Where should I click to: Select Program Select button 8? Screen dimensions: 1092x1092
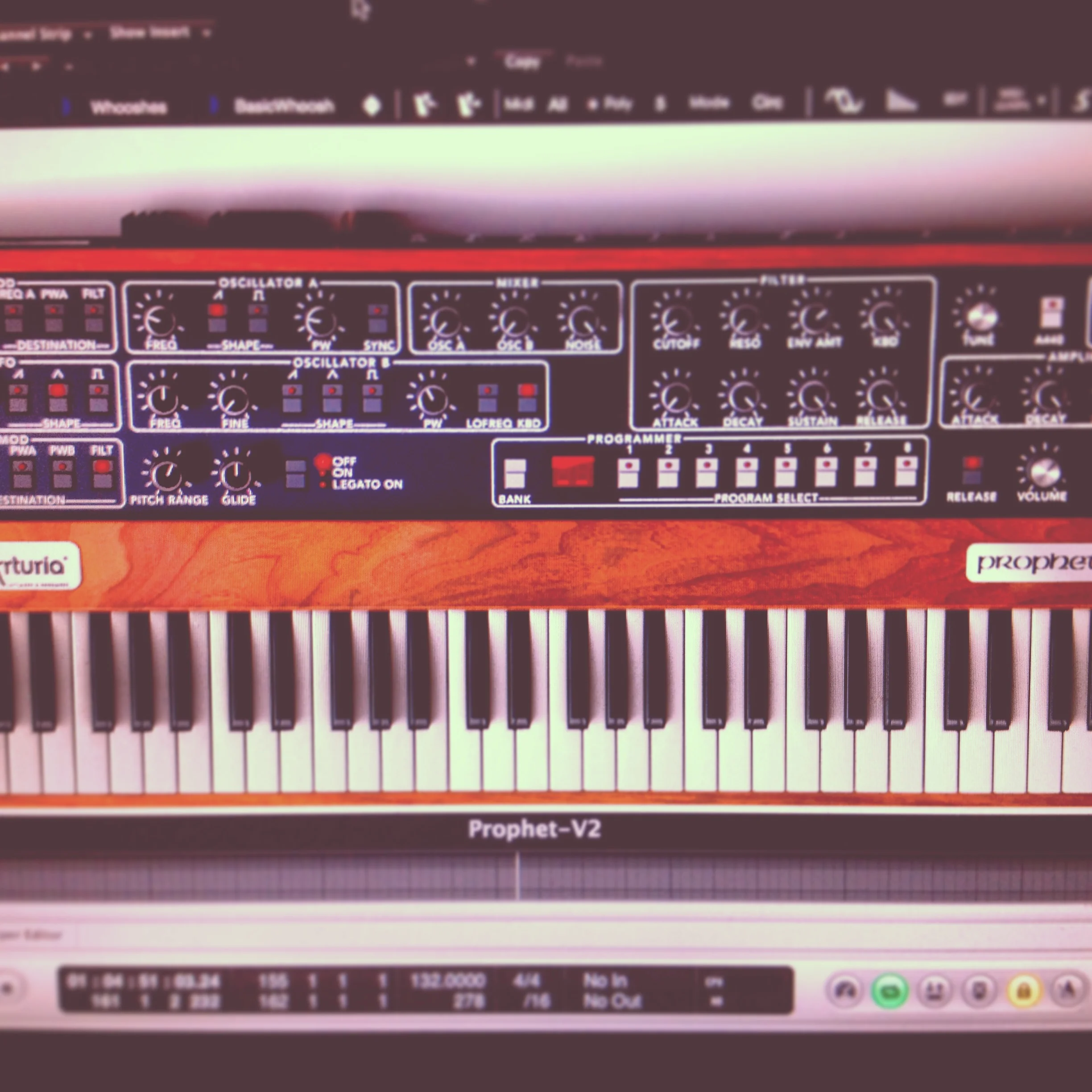(906, 471)
